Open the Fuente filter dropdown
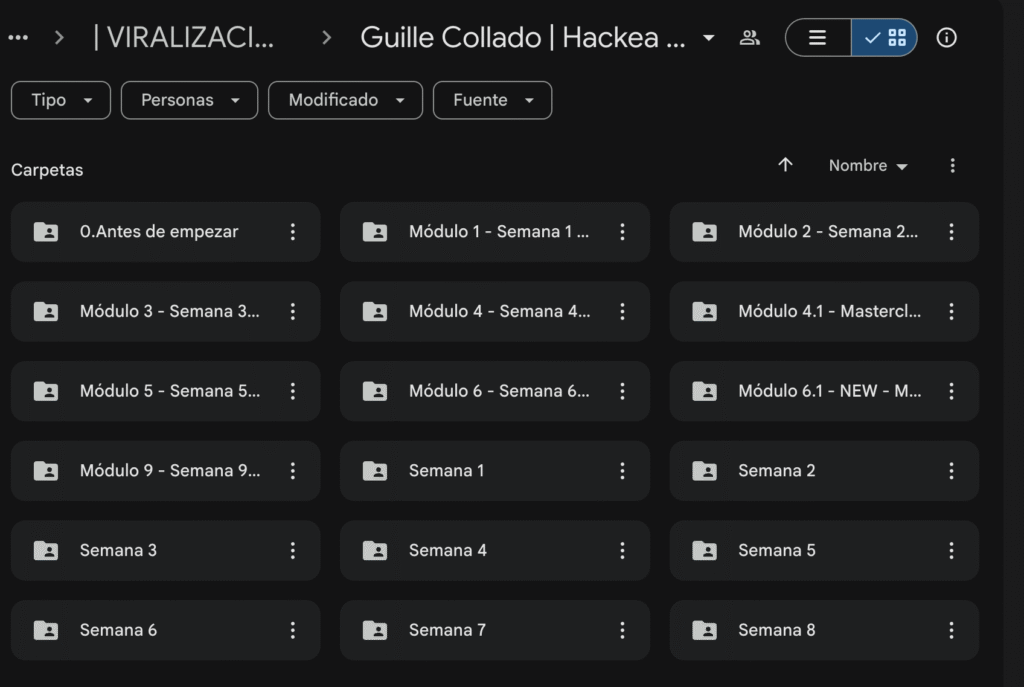 click(x=492, y=100)
